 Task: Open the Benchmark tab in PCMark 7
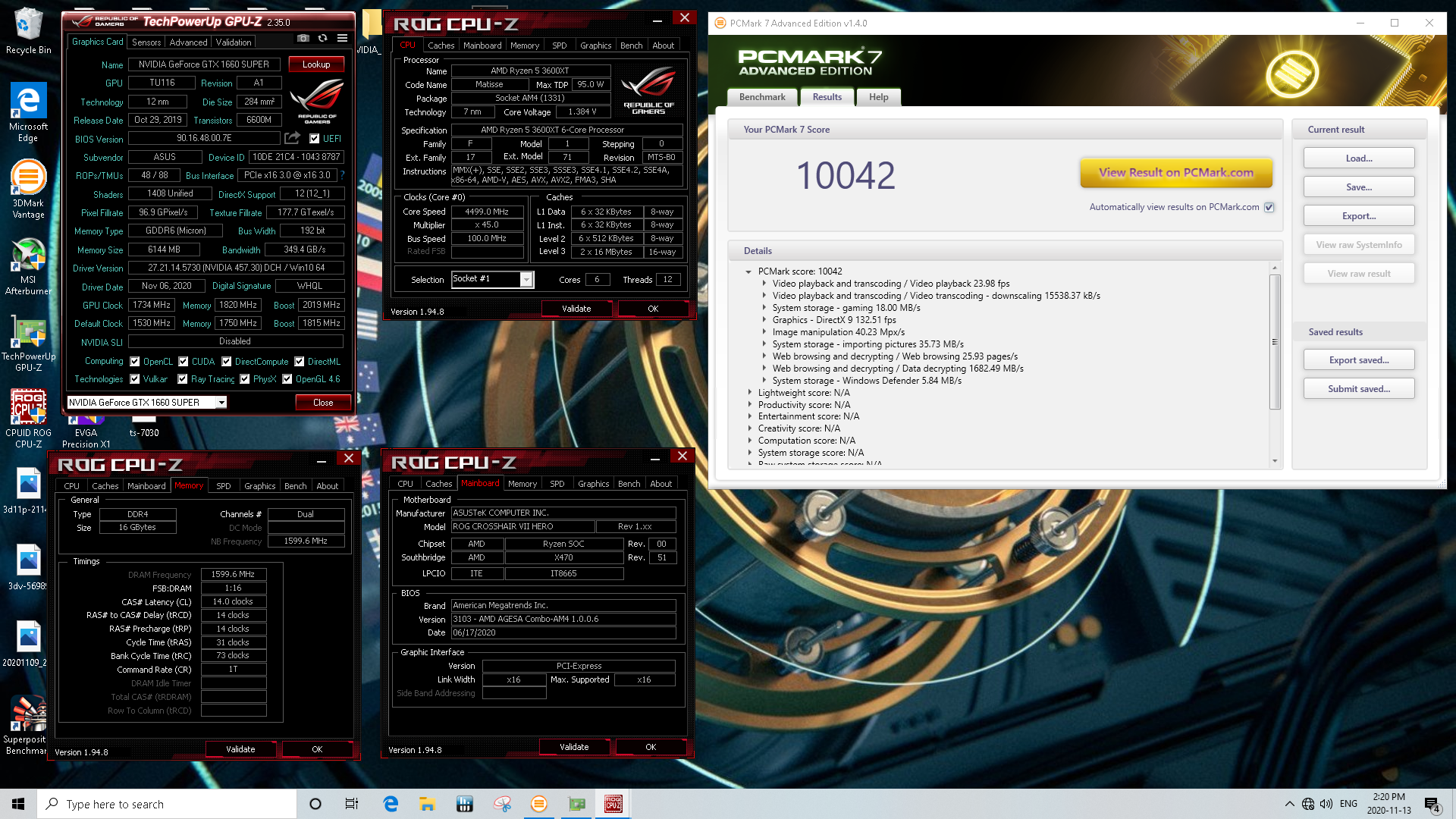(762, 97)
